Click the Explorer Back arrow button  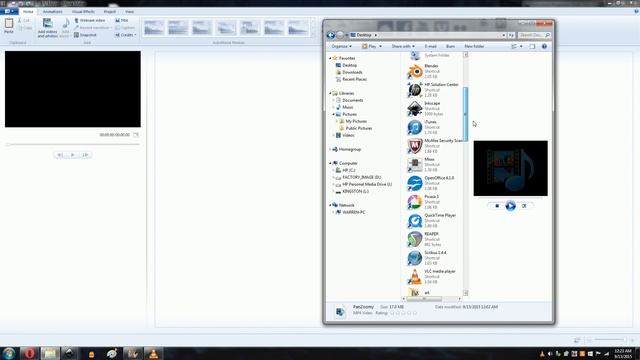click(331, 35)
